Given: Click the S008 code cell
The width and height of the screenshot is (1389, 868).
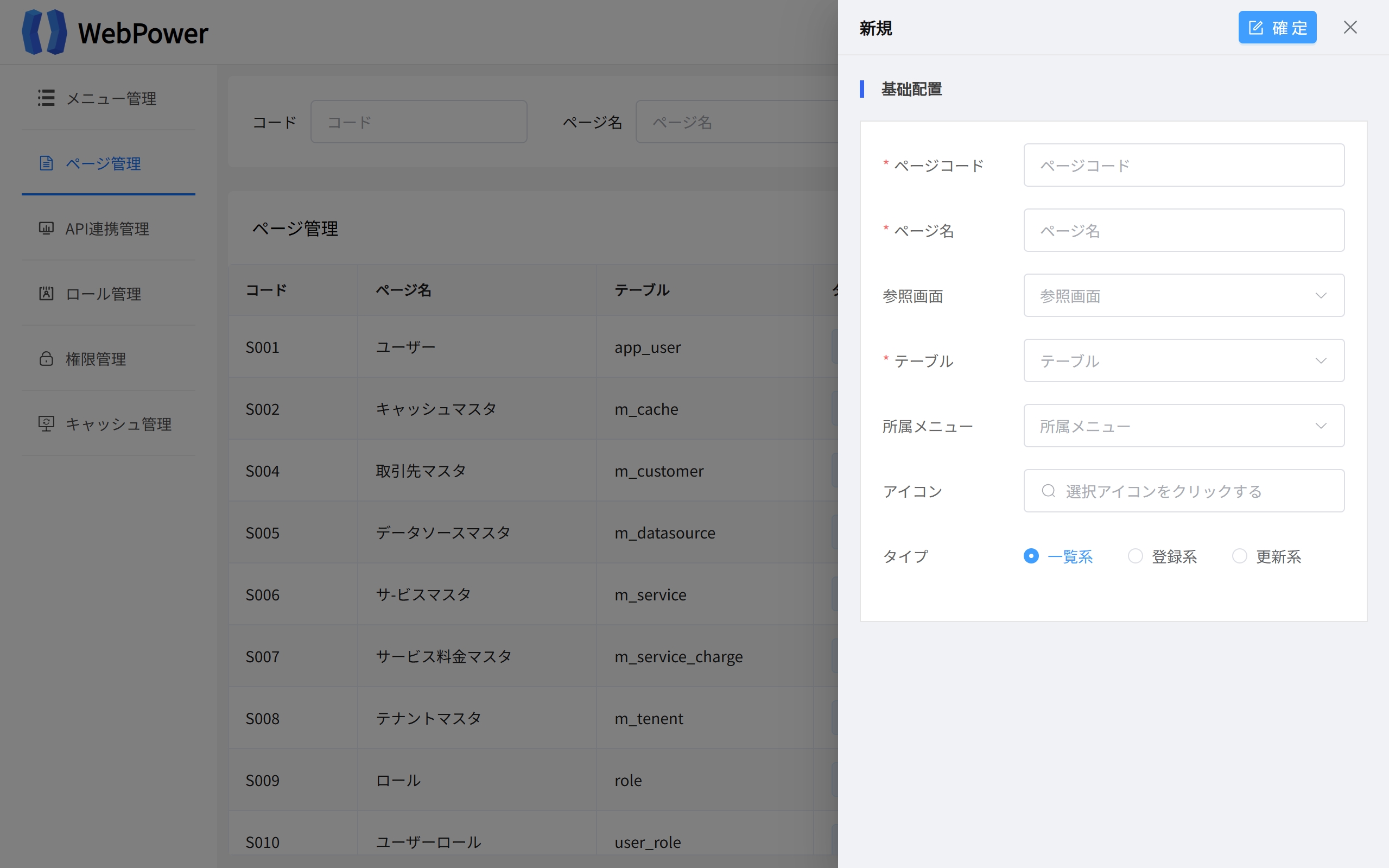Looking at the screenshot, I should 293,718.
